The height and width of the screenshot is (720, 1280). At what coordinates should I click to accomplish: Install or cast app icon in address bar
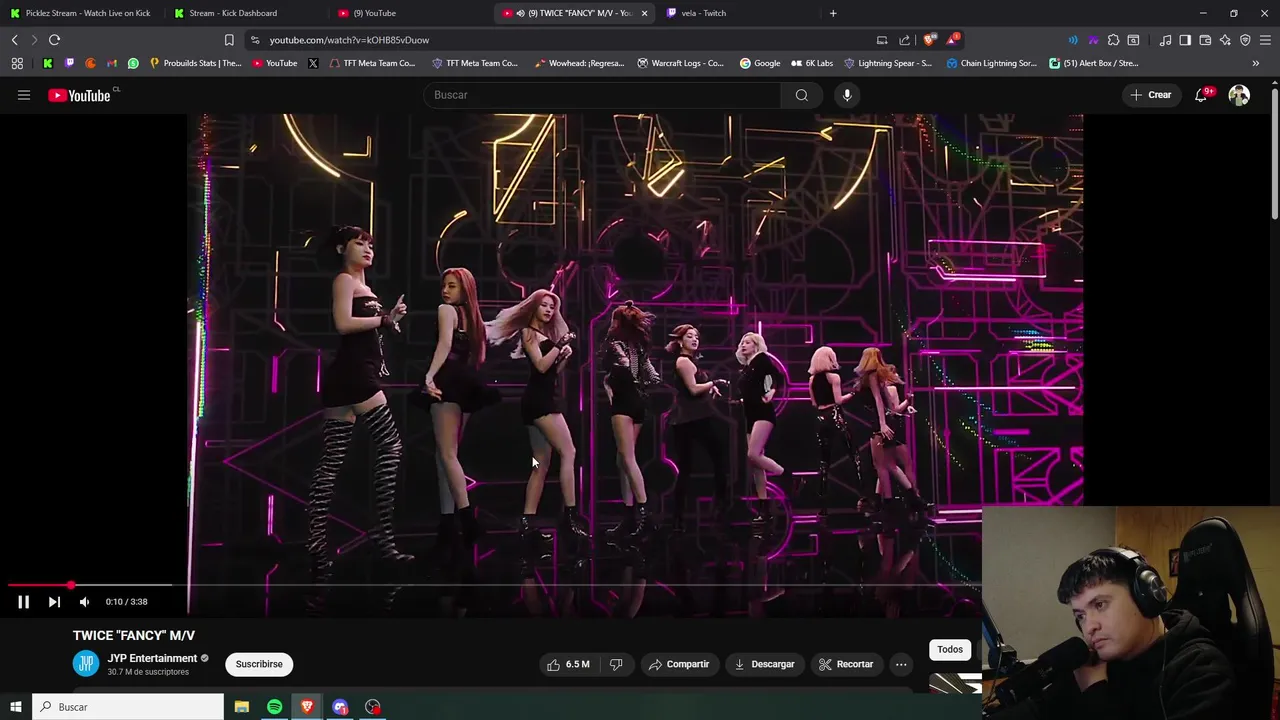(882, 40)
